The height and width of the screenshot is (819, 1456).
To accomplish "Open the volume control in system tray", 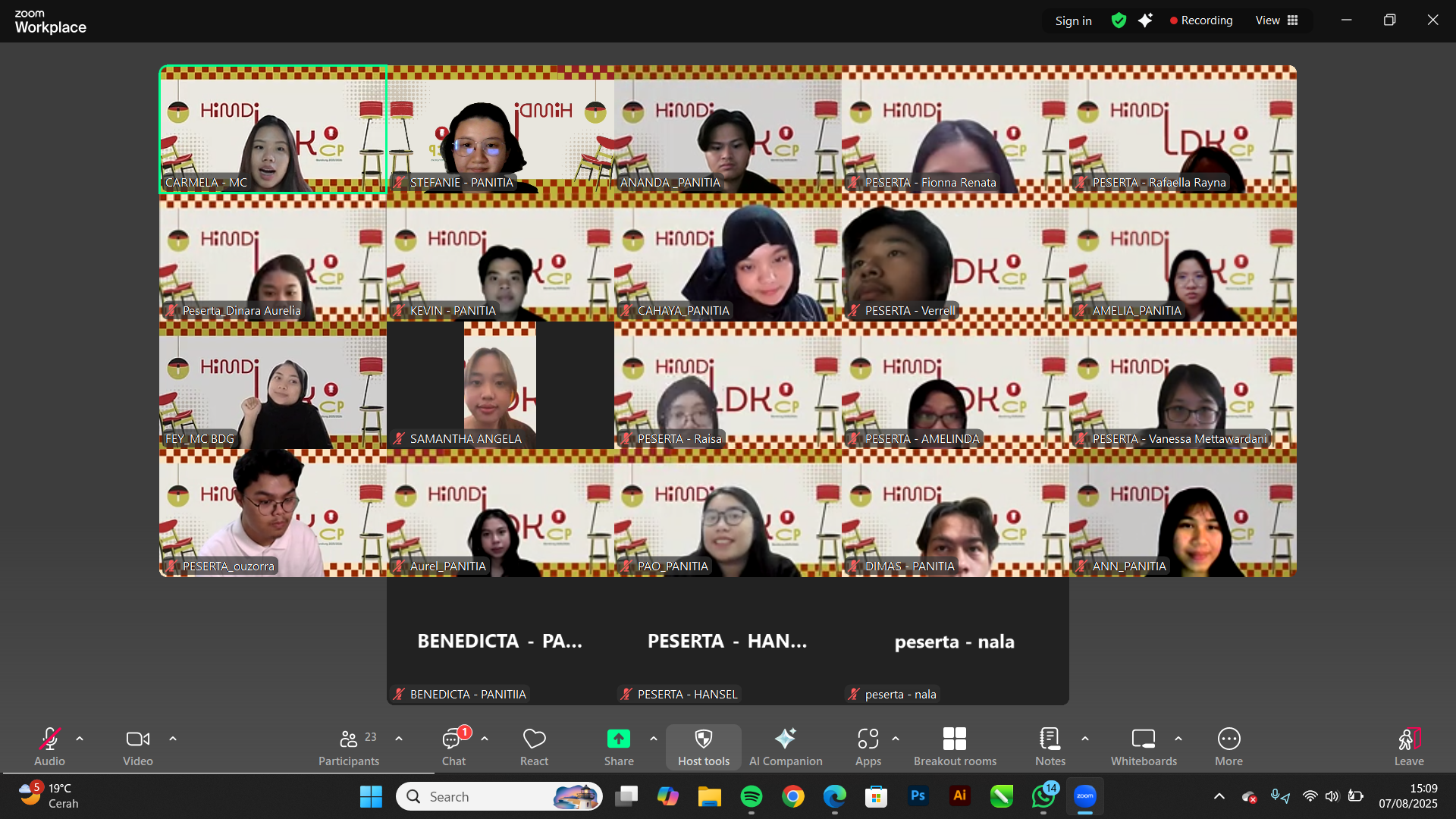I will 1332,796.
